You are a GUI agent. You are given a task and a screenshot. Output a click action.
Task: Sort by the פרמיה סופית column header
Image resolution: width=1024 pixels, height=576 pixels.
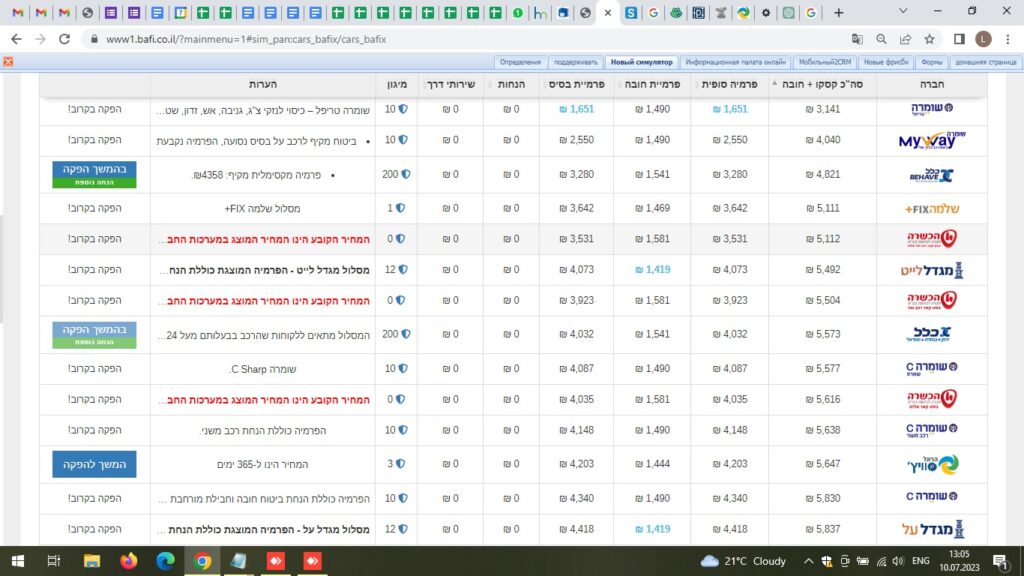pyautogui.click(x=729, y=84)
